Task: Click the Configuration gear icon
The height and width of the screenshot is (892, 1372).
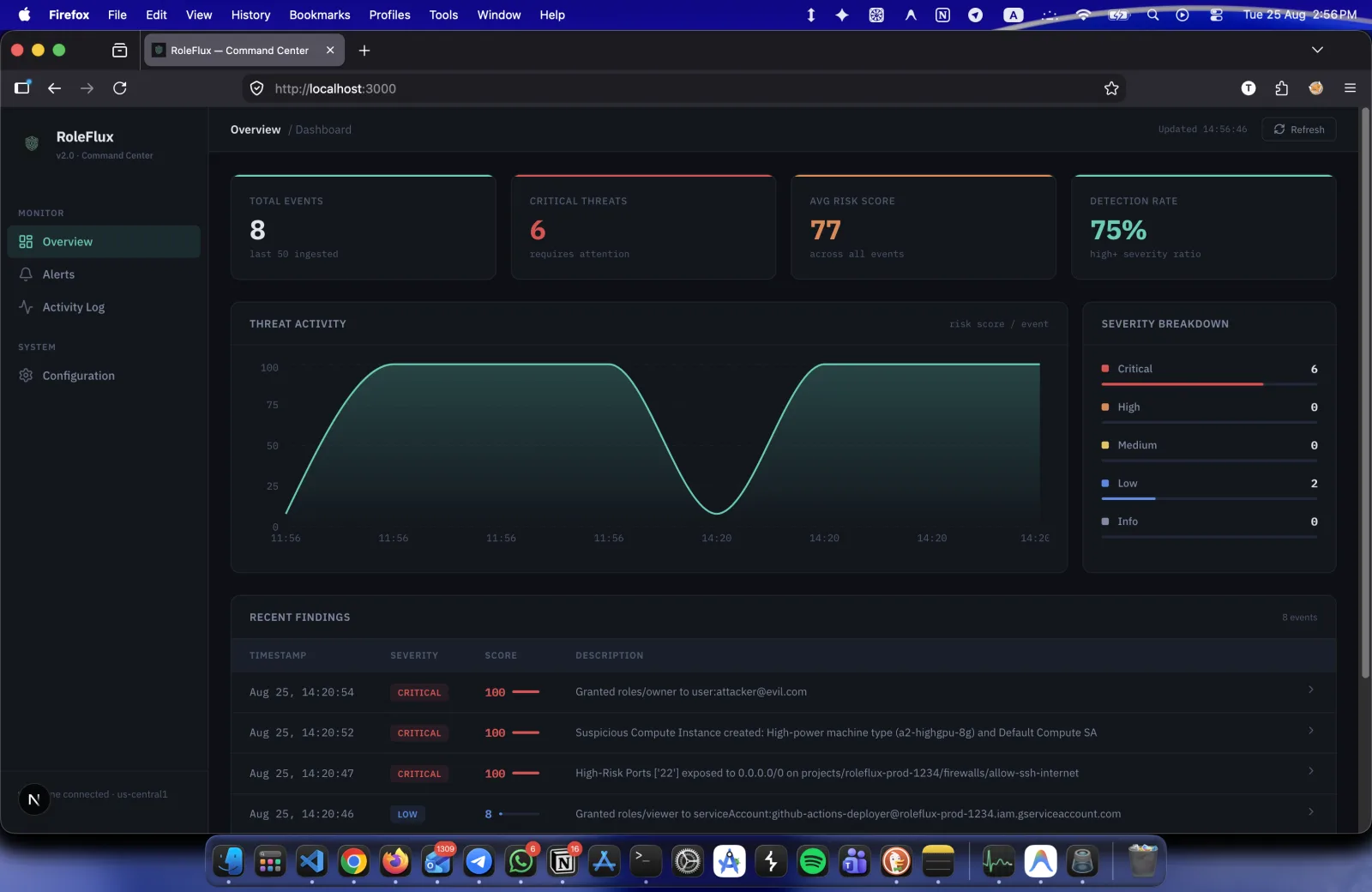Action: point(26,376)
